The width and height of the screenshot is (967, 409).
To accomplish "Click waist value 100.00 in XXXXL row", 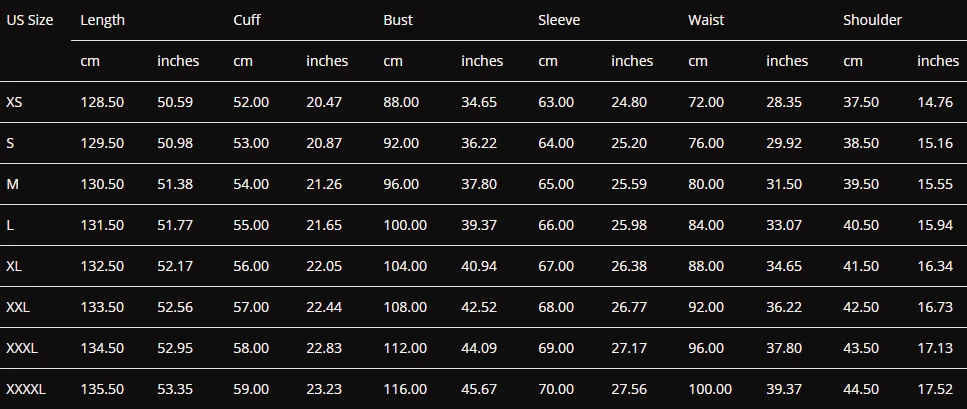I will [710, 389].
